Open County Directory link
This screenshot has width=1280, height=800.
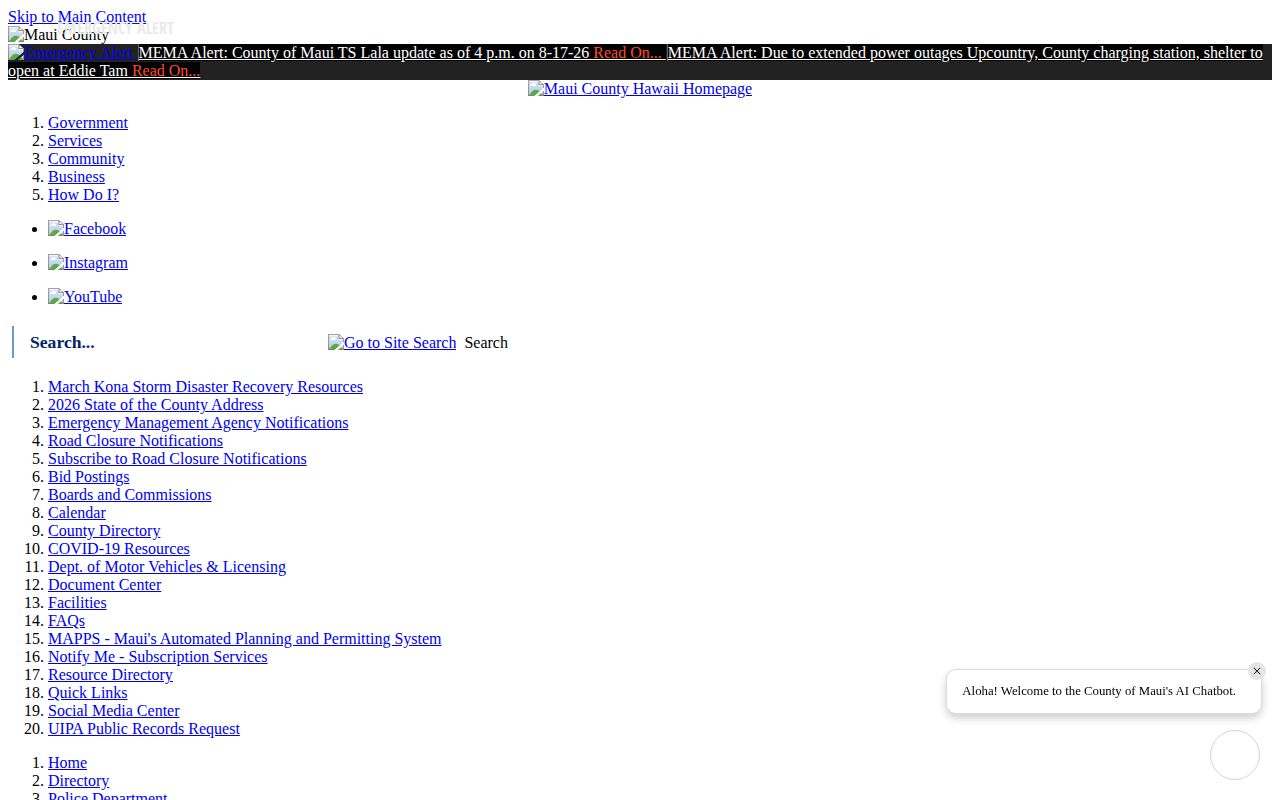click(104, 531)
